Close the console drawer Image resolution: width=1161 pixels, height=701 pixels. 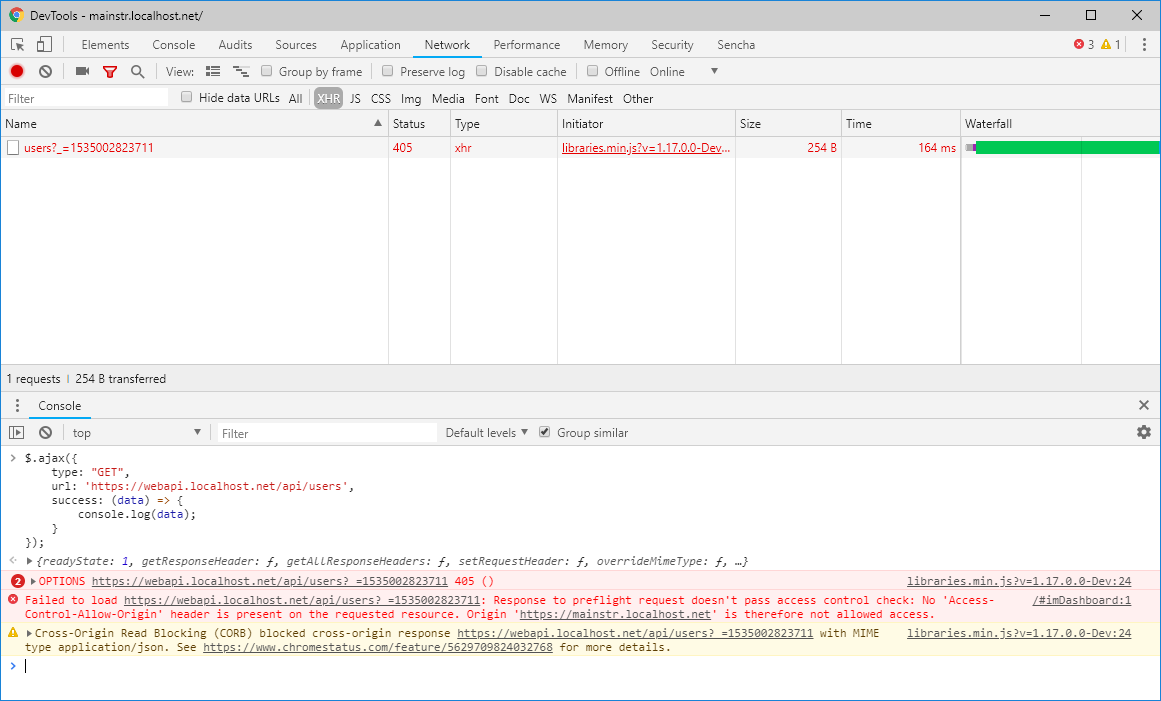(x=1144, y=405)
